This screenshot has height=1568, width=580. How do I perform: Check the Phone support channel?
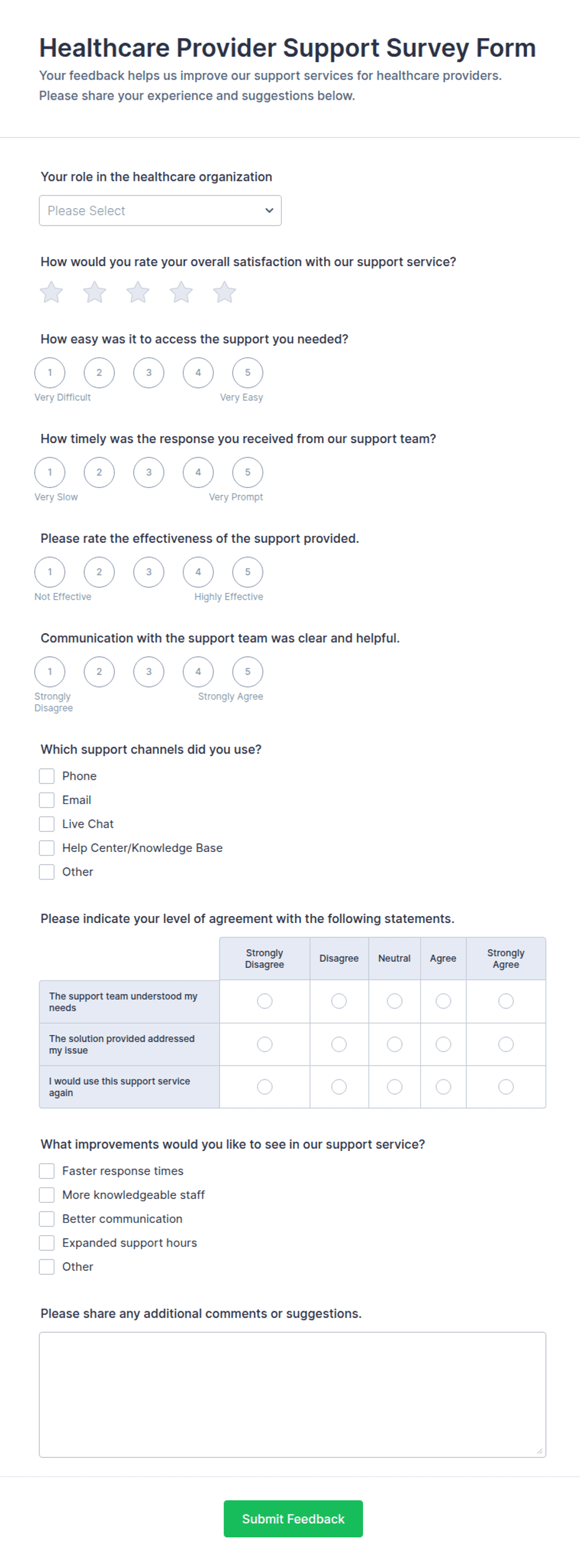(x=47, y=776)
